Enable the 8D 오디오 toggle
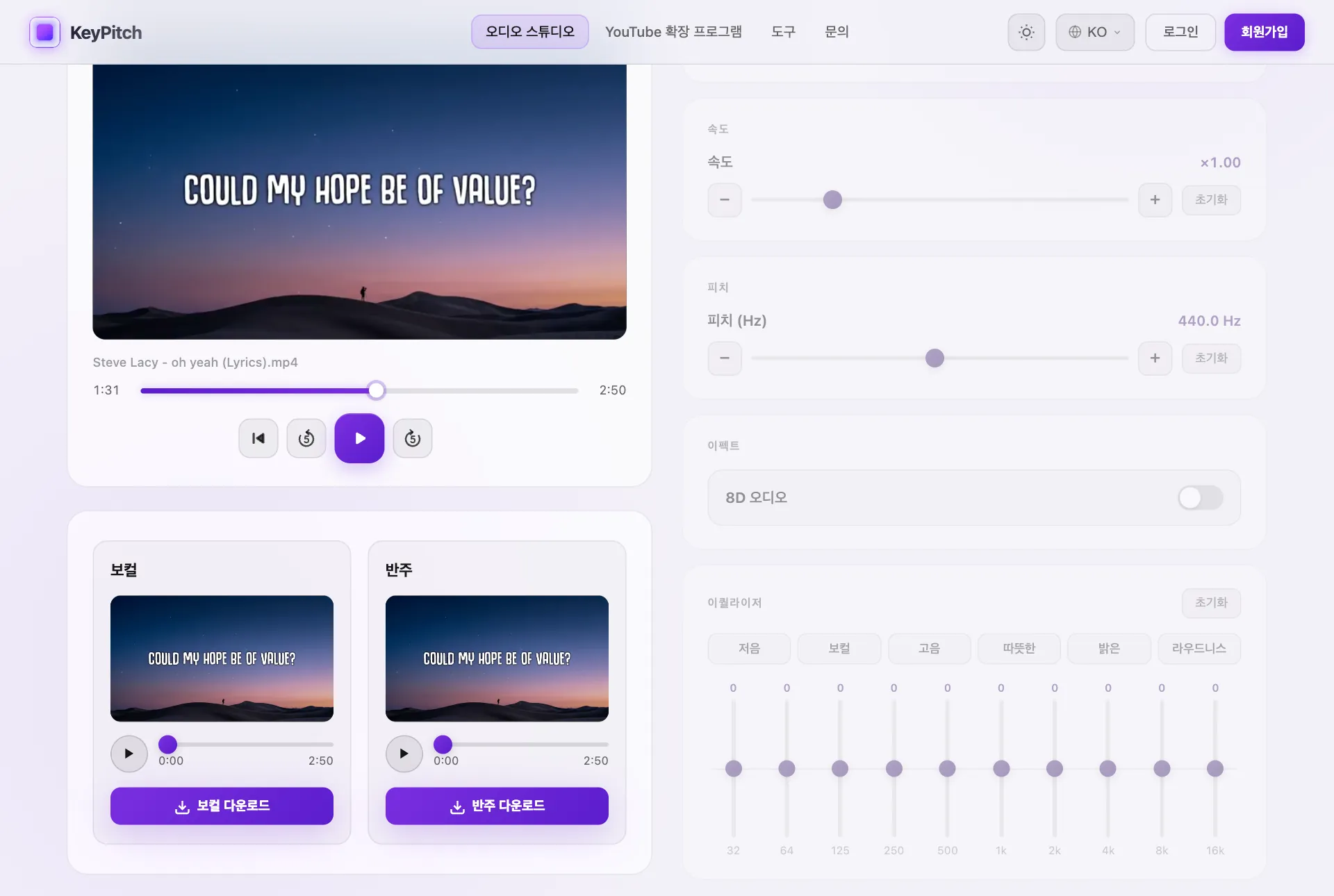 [1200, 497]
